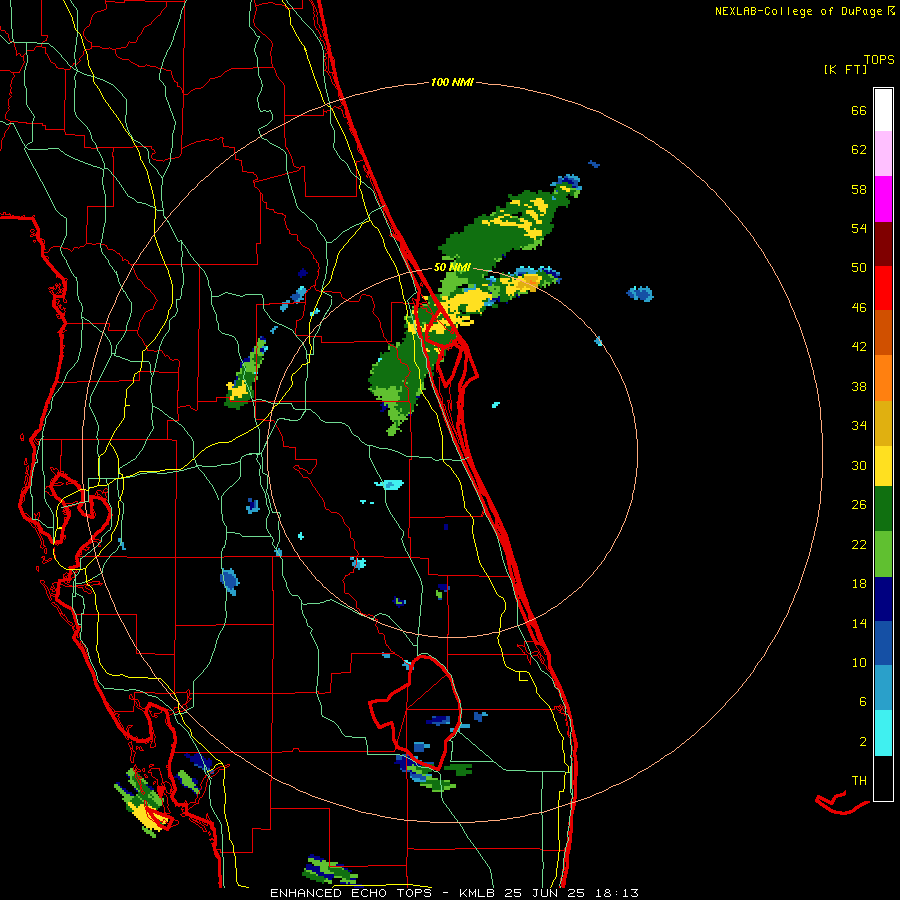
Task: Click the 6 legend value
Action: pyautogui.click(x=863, y=702)
